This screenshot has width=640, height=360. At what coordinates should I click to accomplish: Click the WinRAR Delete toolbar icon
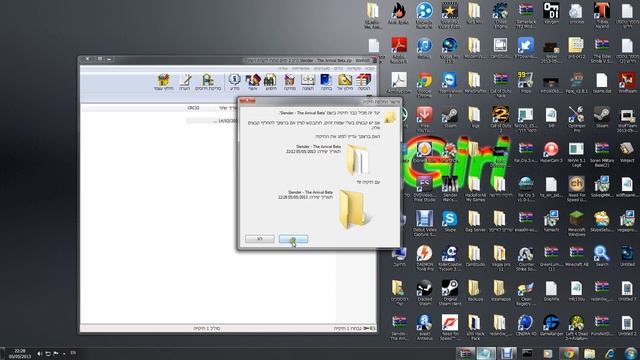pos(289,82)
